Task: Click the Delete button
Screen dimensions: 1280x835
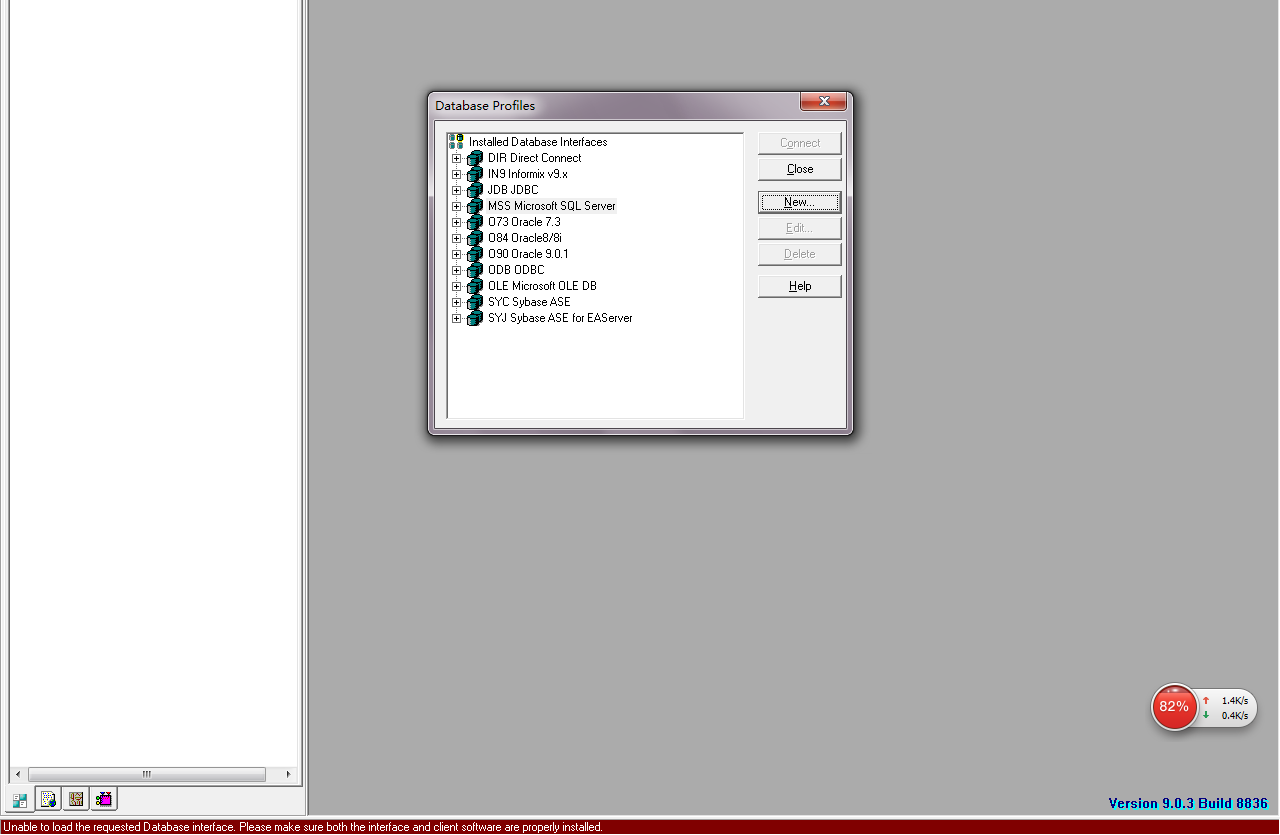Action: (800, 254)
